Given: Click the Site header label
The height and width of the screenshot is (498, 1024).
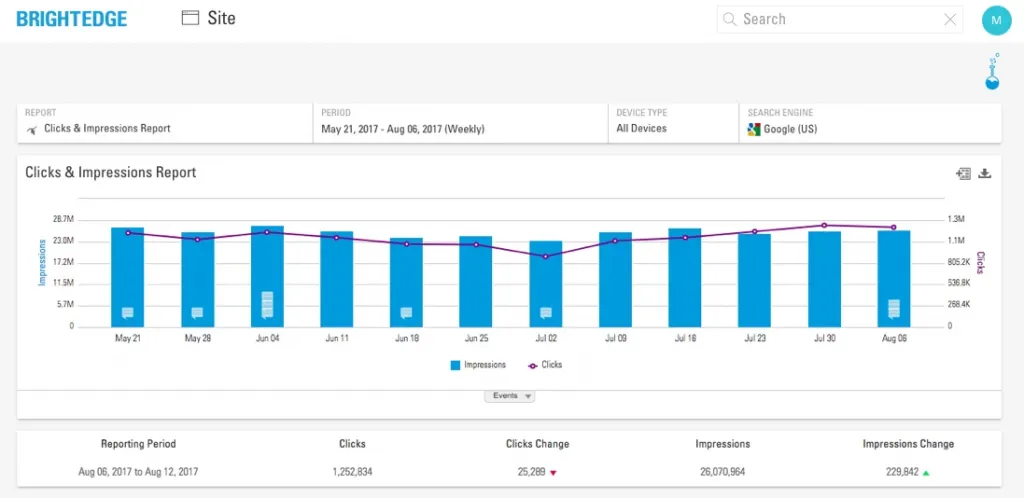Looking at the screenshot, I should coord(221,18).
